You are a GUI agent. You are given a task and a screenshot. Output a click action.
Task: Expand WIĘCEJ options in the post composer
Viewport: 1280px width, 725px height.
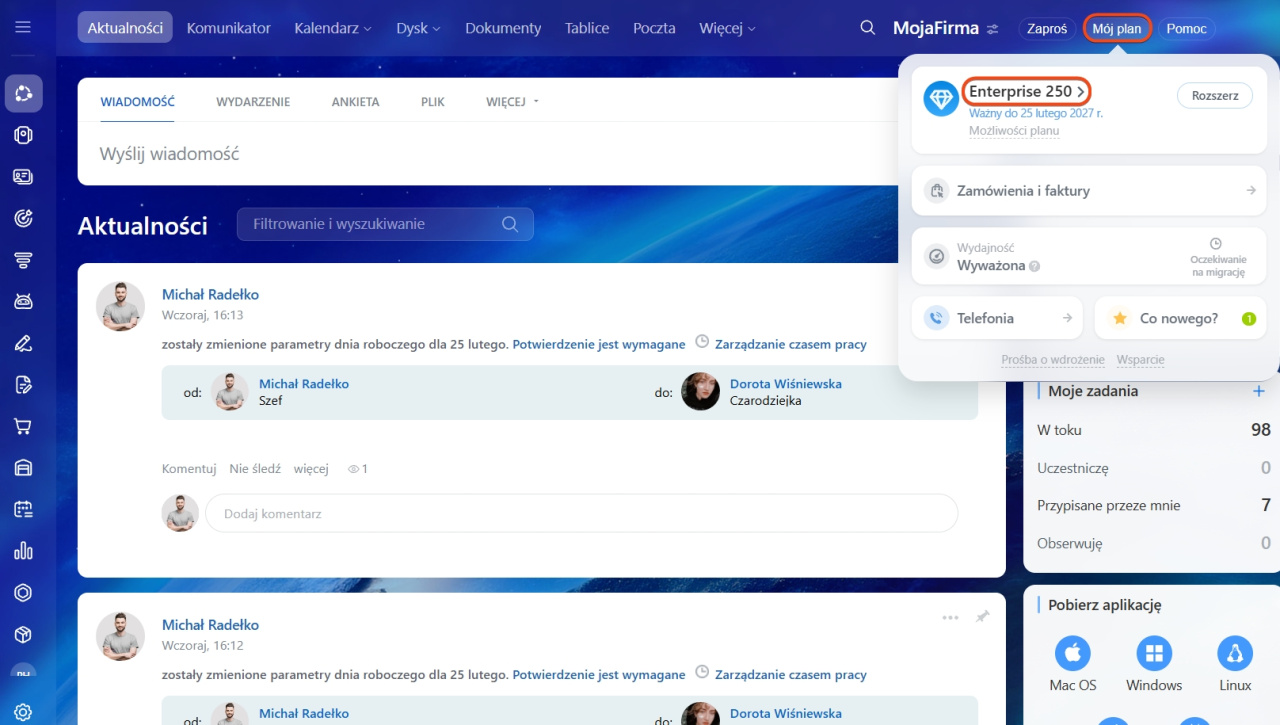[x=512, y=102]
